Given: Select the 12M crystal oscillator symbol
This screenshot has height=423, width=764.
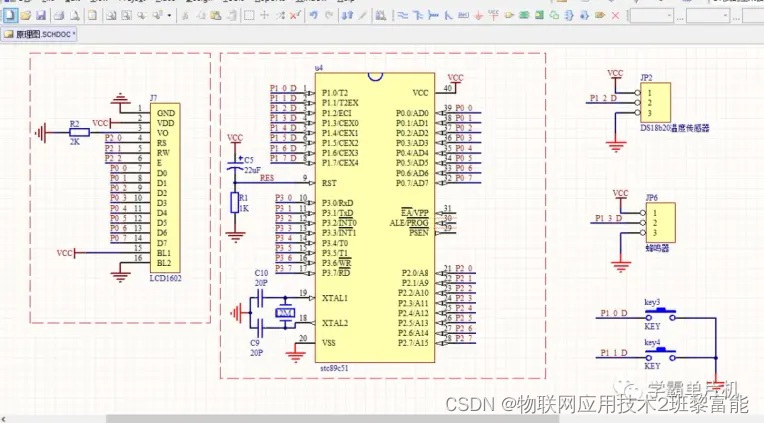Looking at the screenshot, I should click(x=286, y=312).
